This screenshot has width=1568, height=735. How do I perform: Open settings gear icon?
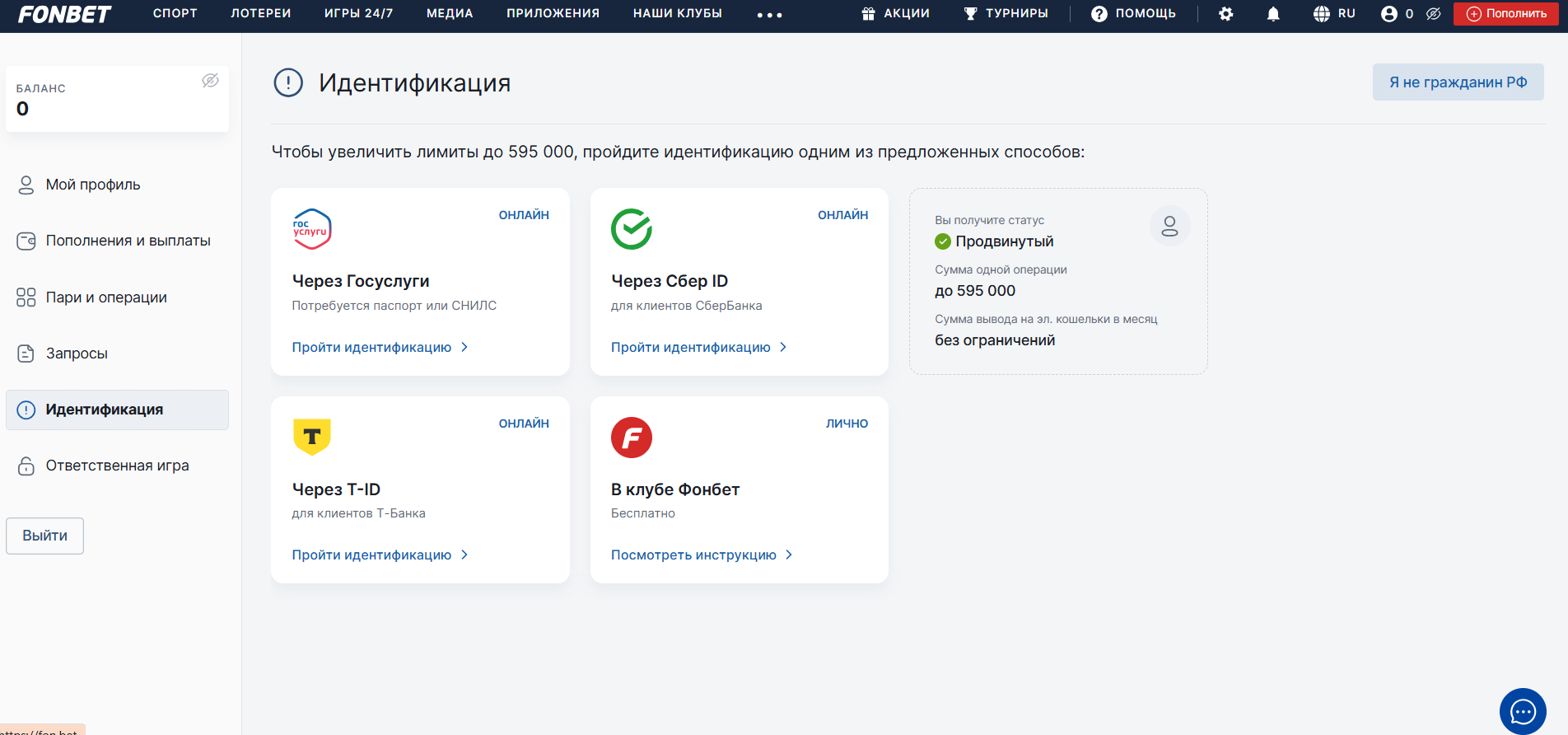(1226, 14)
